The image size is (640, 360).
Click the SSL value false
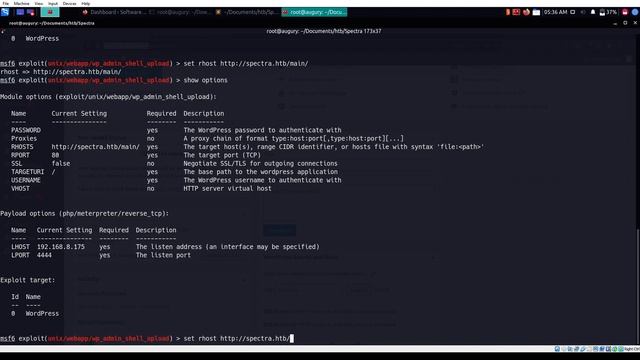coord(61,163)
